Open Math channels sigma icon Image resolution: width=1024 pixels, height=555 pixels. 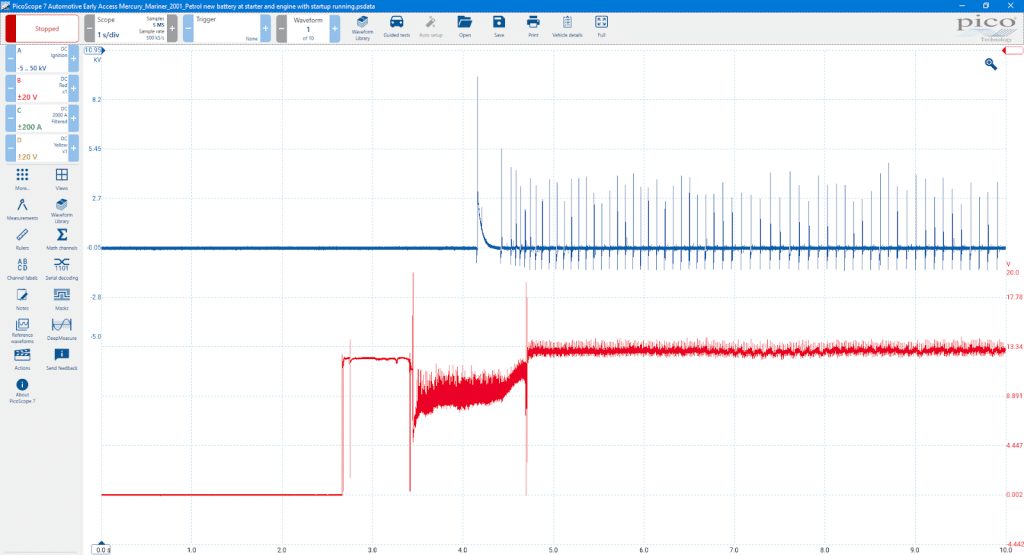coord(61,239)
